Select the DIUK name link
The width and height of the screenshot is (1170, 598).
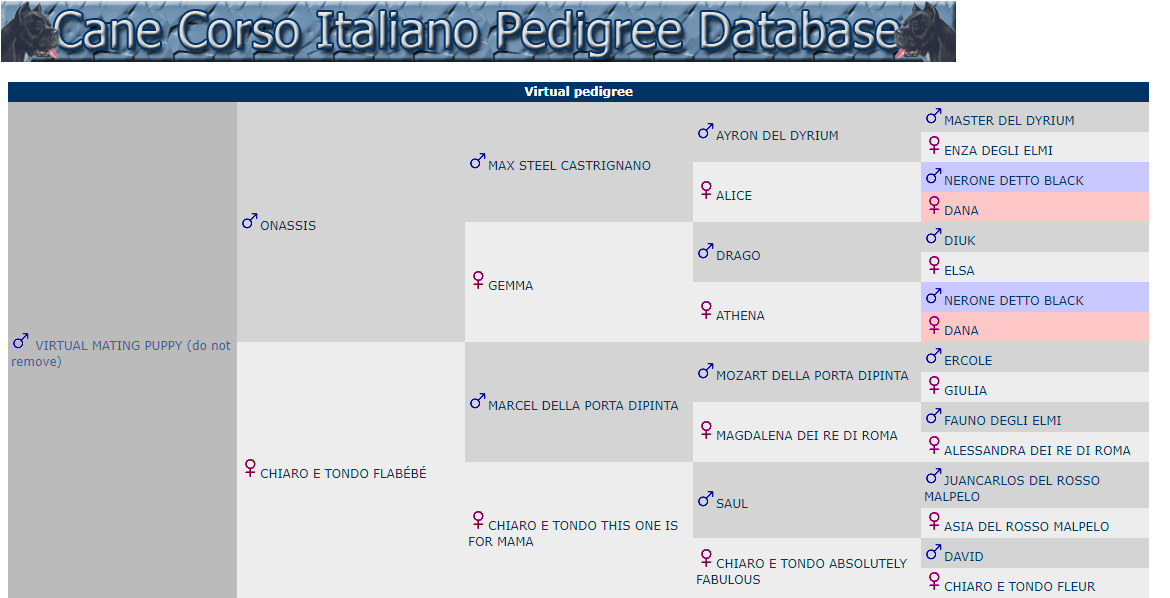[x=960, y=241]
